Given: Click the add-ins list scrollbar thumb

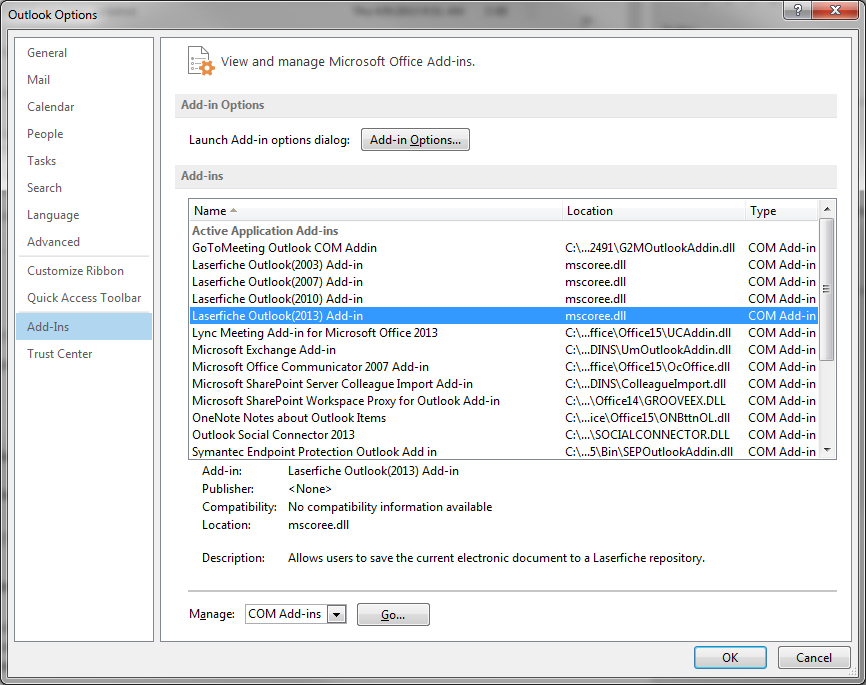Looking at the screenshot, I should point(827,289).
